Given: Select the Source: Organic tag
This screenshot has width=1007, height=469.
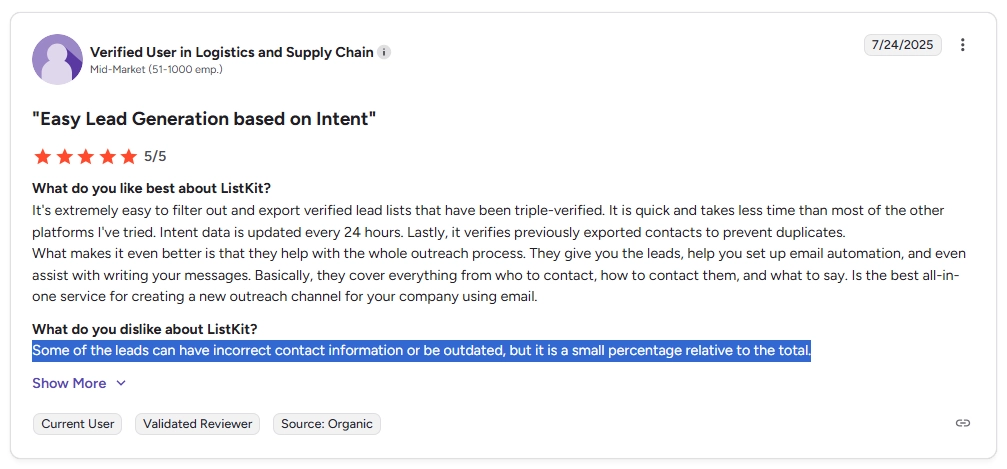Looking at the screenshot, I should (x=327, y=424).
